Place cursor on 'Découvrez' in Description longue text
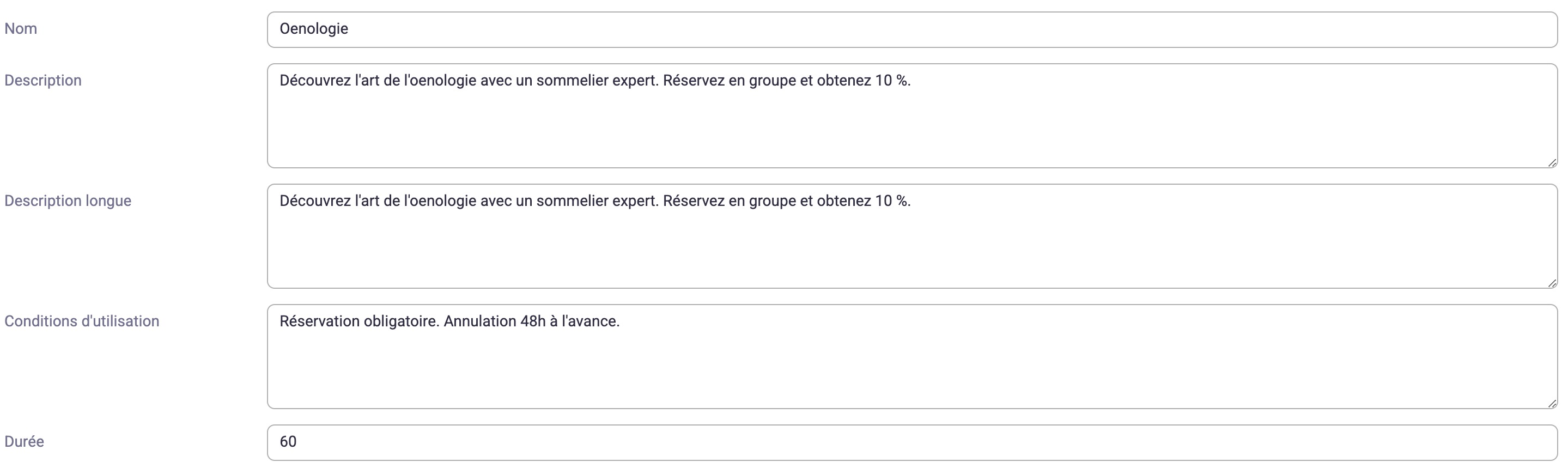Screen dimensions: 1568x474 click(315, 201)
